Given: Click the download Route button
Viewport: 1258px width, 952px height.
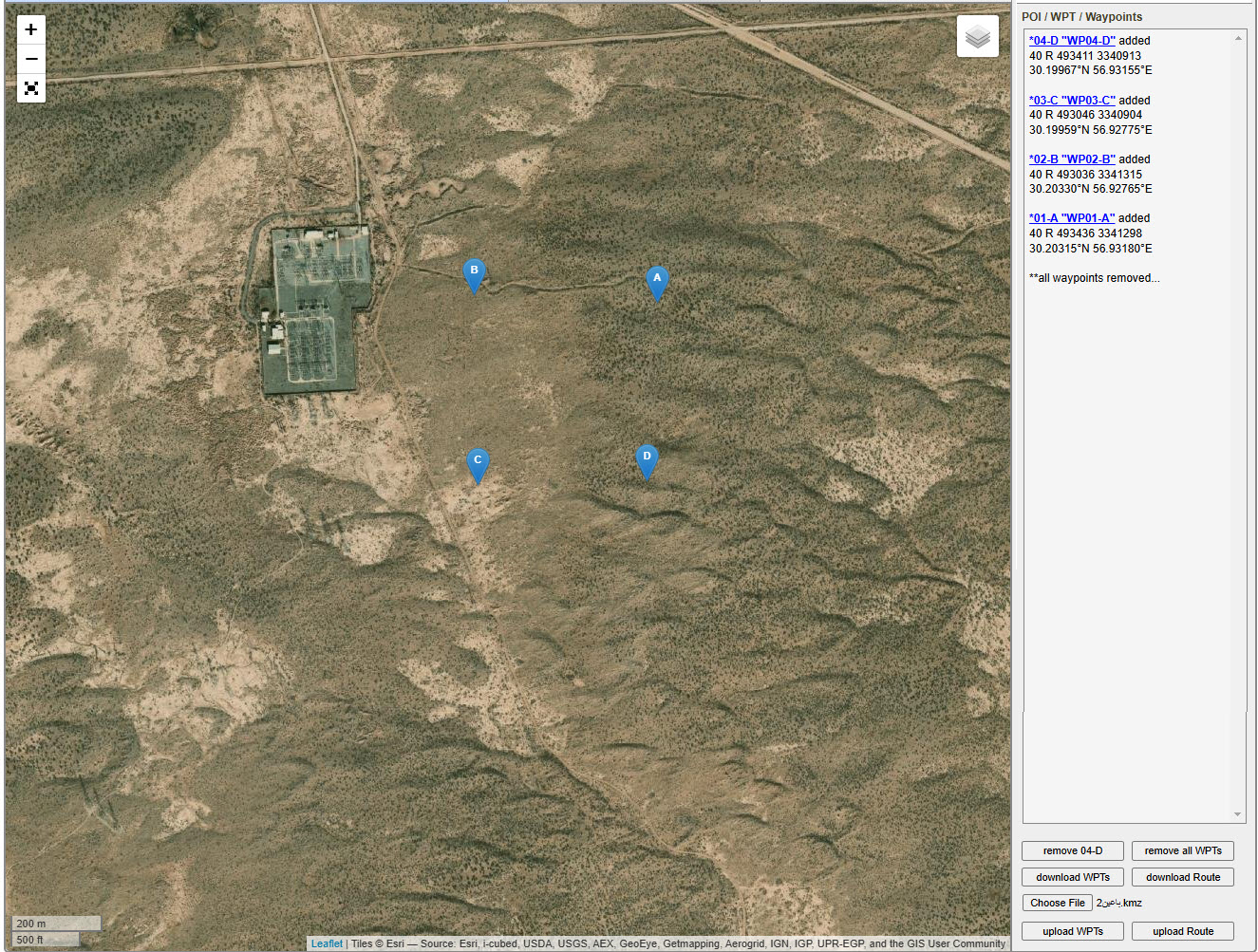Looking at the screenshot, I should pyautogui.click(x=1182, y=877).
